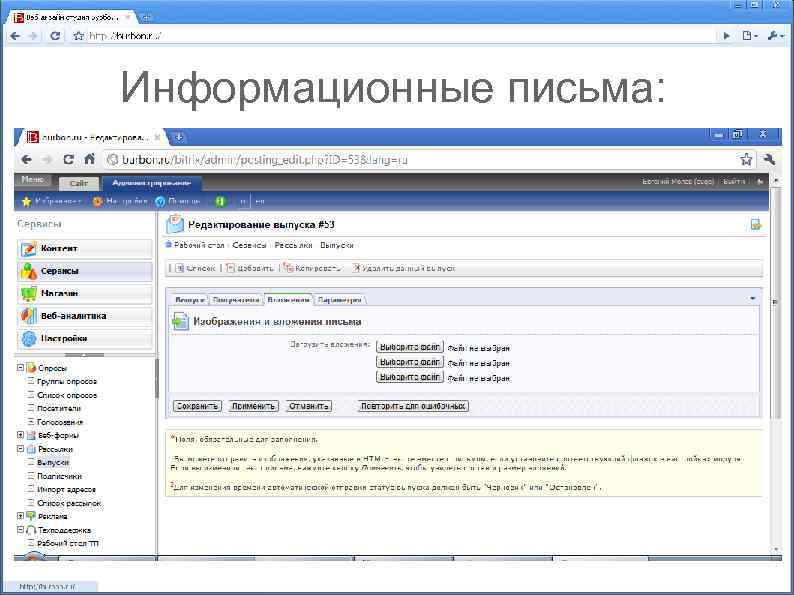Collapse the Опросы tree node
The width and height of the screenshot is (794, 595).
pyautogui.click(x=20, y=368)
